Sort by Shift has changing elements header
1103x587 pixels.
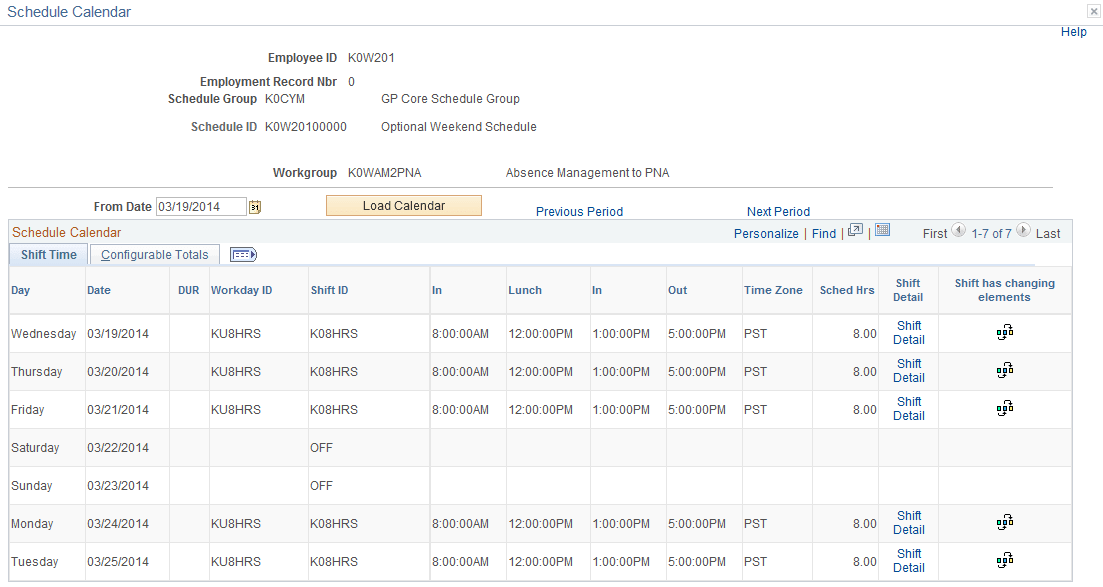(x=1005, y=290)
